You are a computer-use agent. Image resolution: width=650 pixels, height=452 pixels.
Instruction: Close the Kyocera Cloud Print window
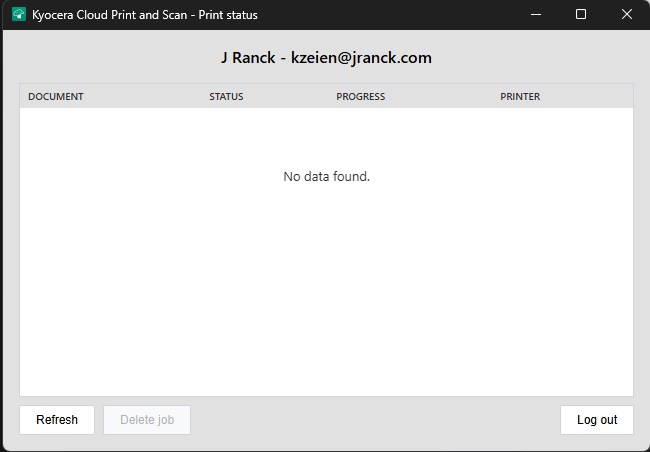(x=626, y=15)
